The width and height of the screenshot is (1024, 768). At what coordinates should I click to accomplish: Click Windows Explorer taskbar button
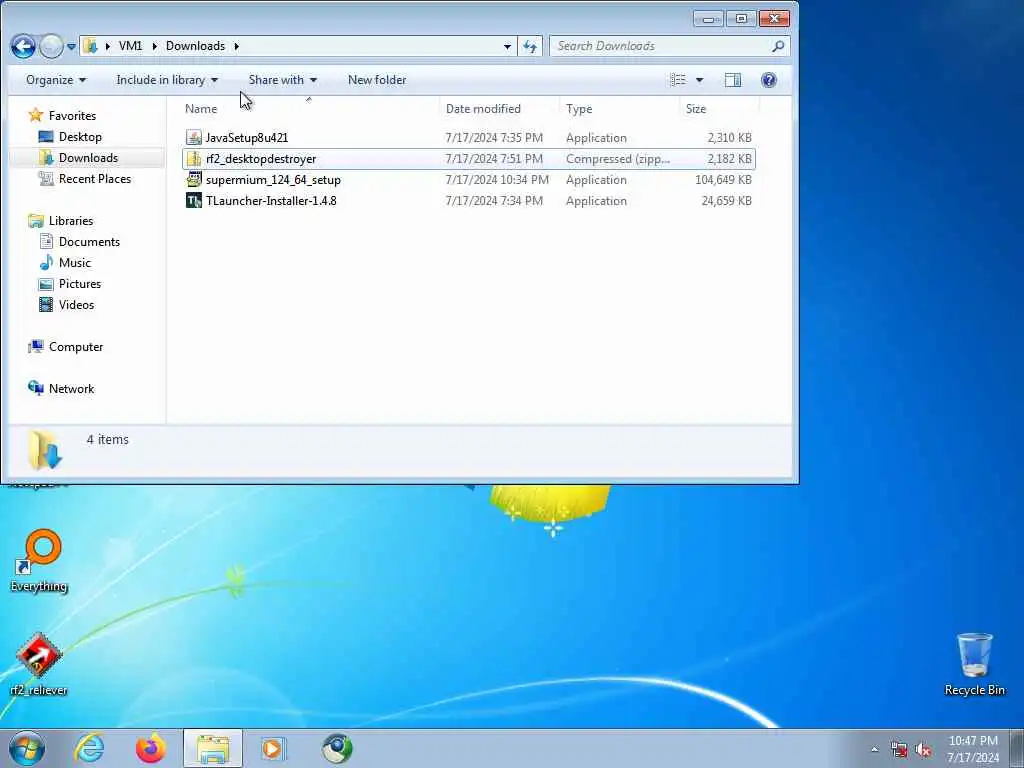(x=213, y=748)
